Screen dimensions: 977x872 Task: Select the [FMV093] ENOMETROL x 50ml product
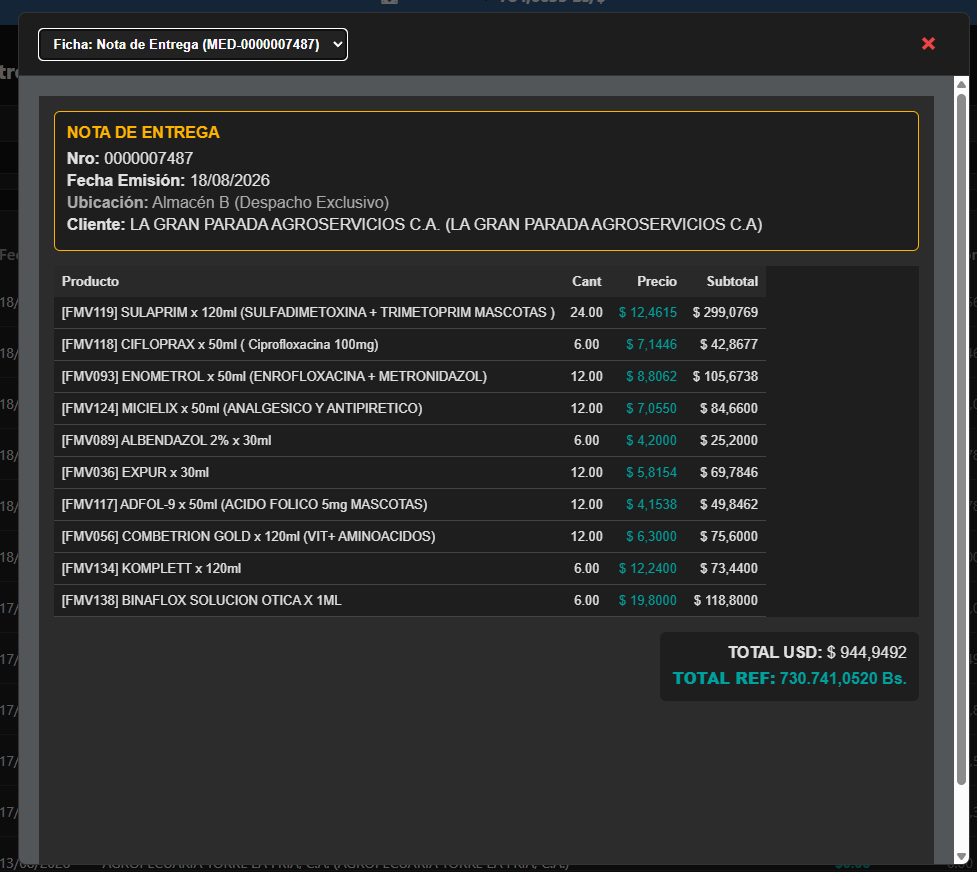click(274, 376)
